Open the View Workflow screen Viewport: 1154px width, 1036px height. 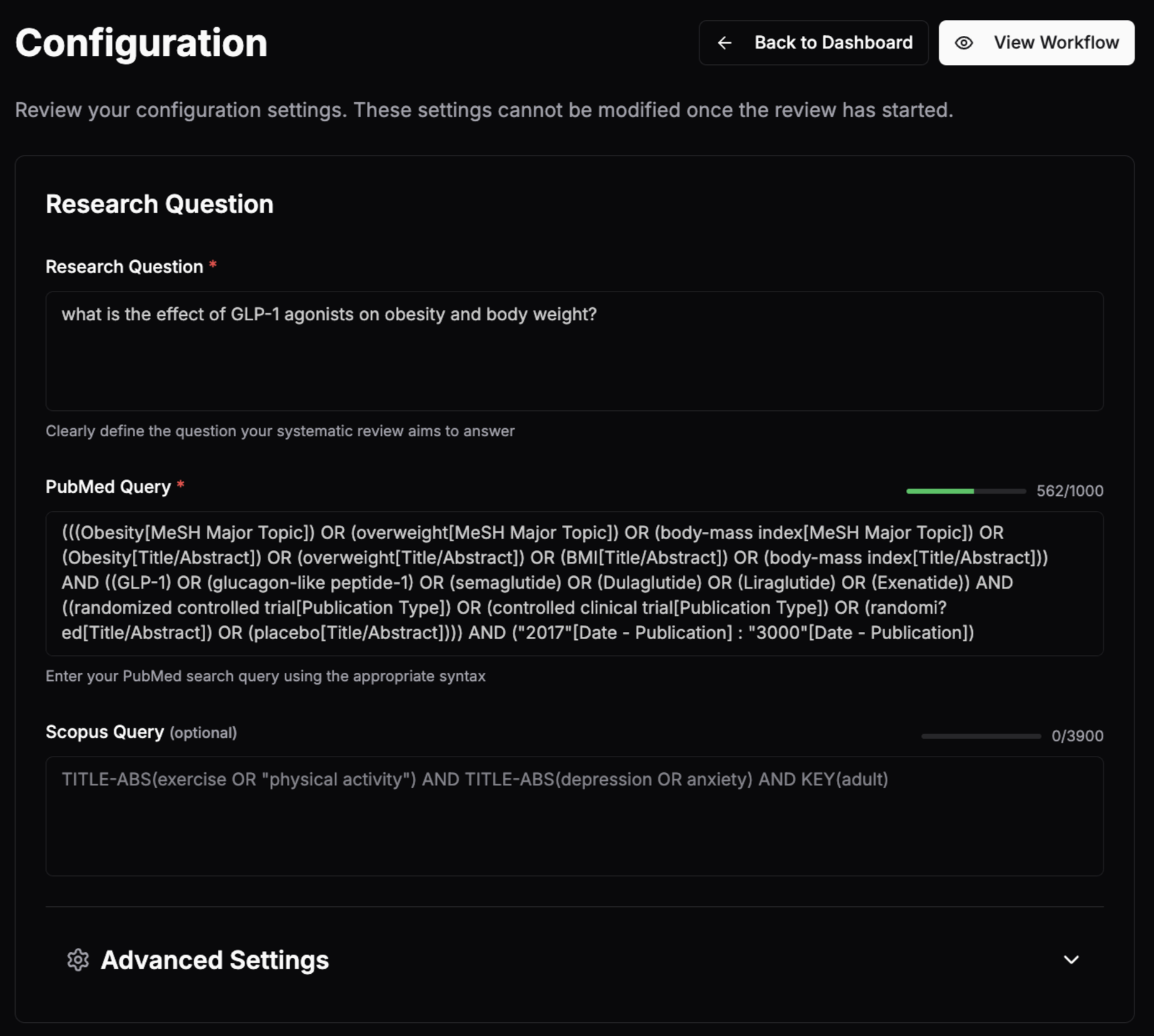[x=1035, y=42]
